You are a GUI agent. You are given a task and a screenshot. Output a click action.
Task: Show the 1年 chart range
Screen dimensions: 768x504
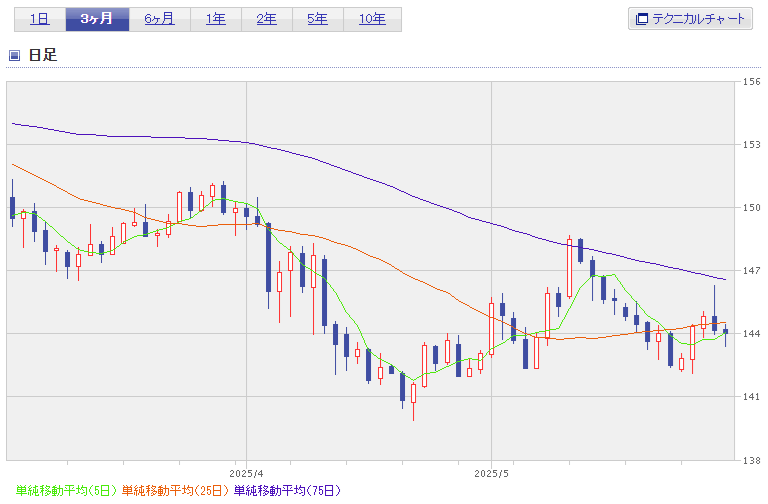[216, 20]
